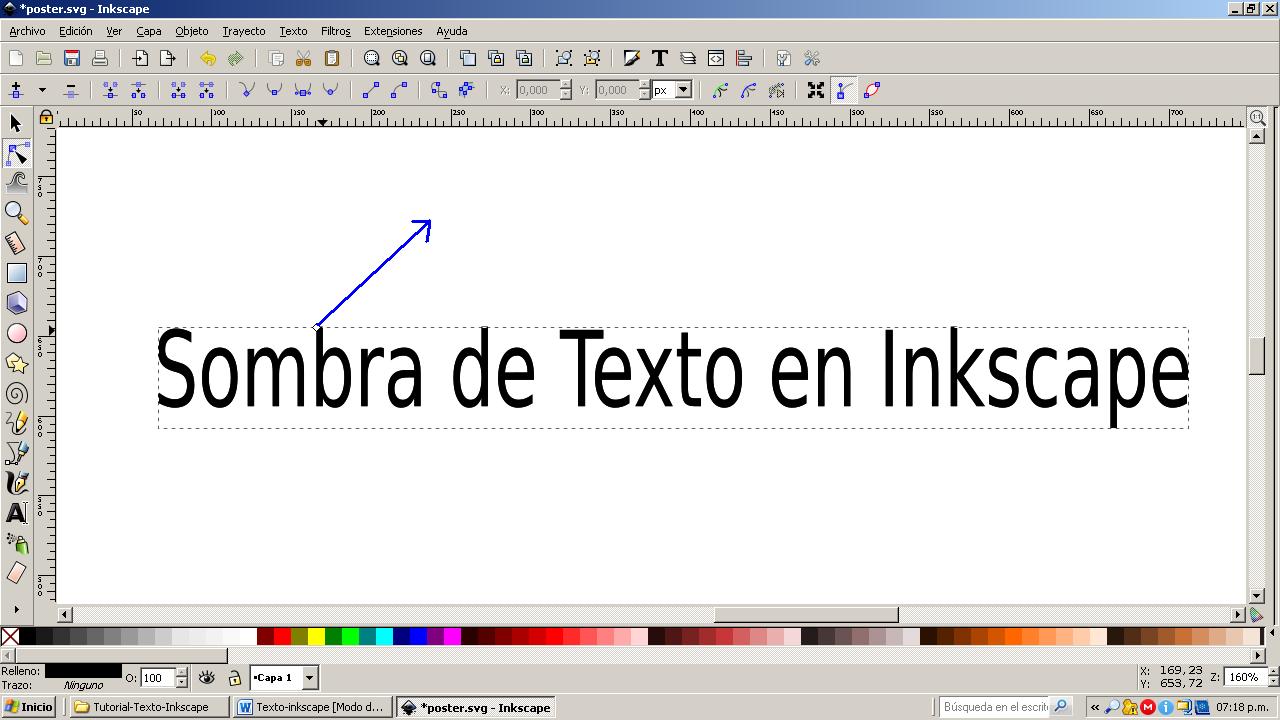The image size is (1280, 720).
Task: Open the Filtros menu
Action: pos(336,31)
